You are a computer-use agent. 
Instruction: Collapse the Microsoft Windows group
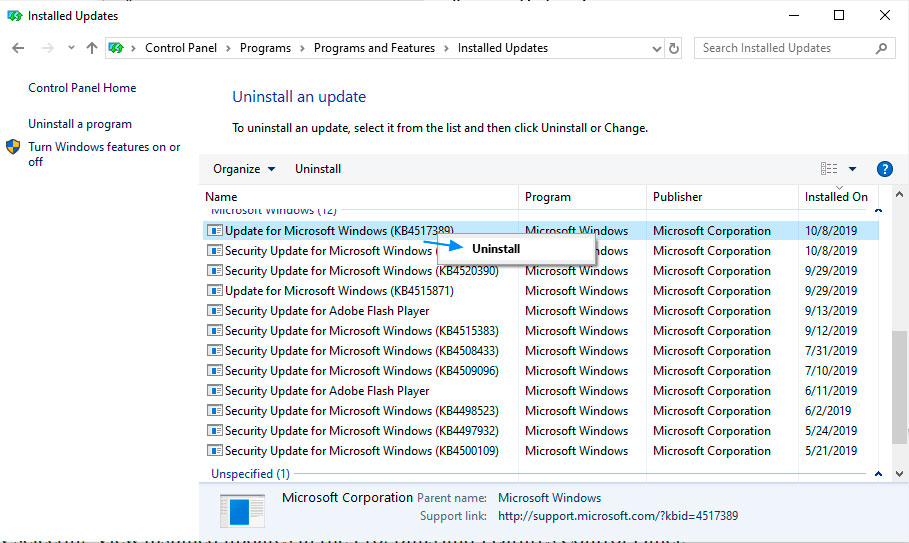tap(878, 211)
